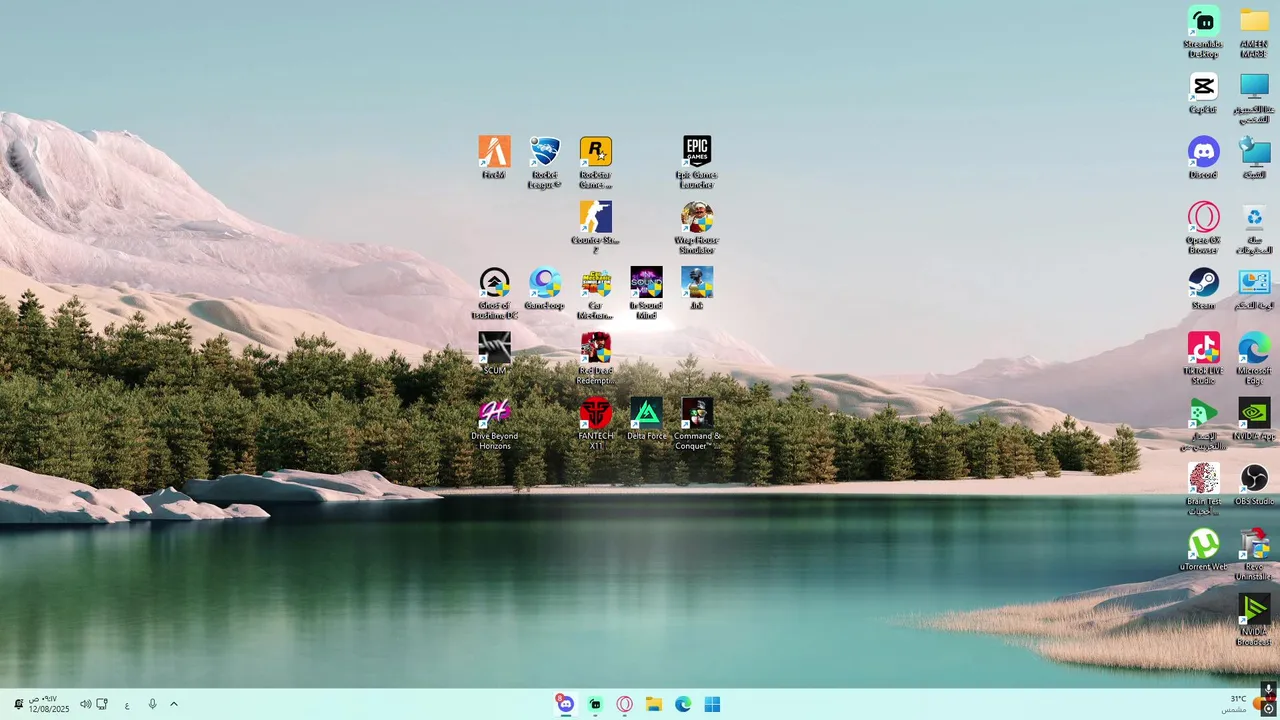Launch the Steam desktop shortcut
Image resolution: width=1280 pixels, height=720 pixels.
pyautogui.click(x=1203, y=288)
